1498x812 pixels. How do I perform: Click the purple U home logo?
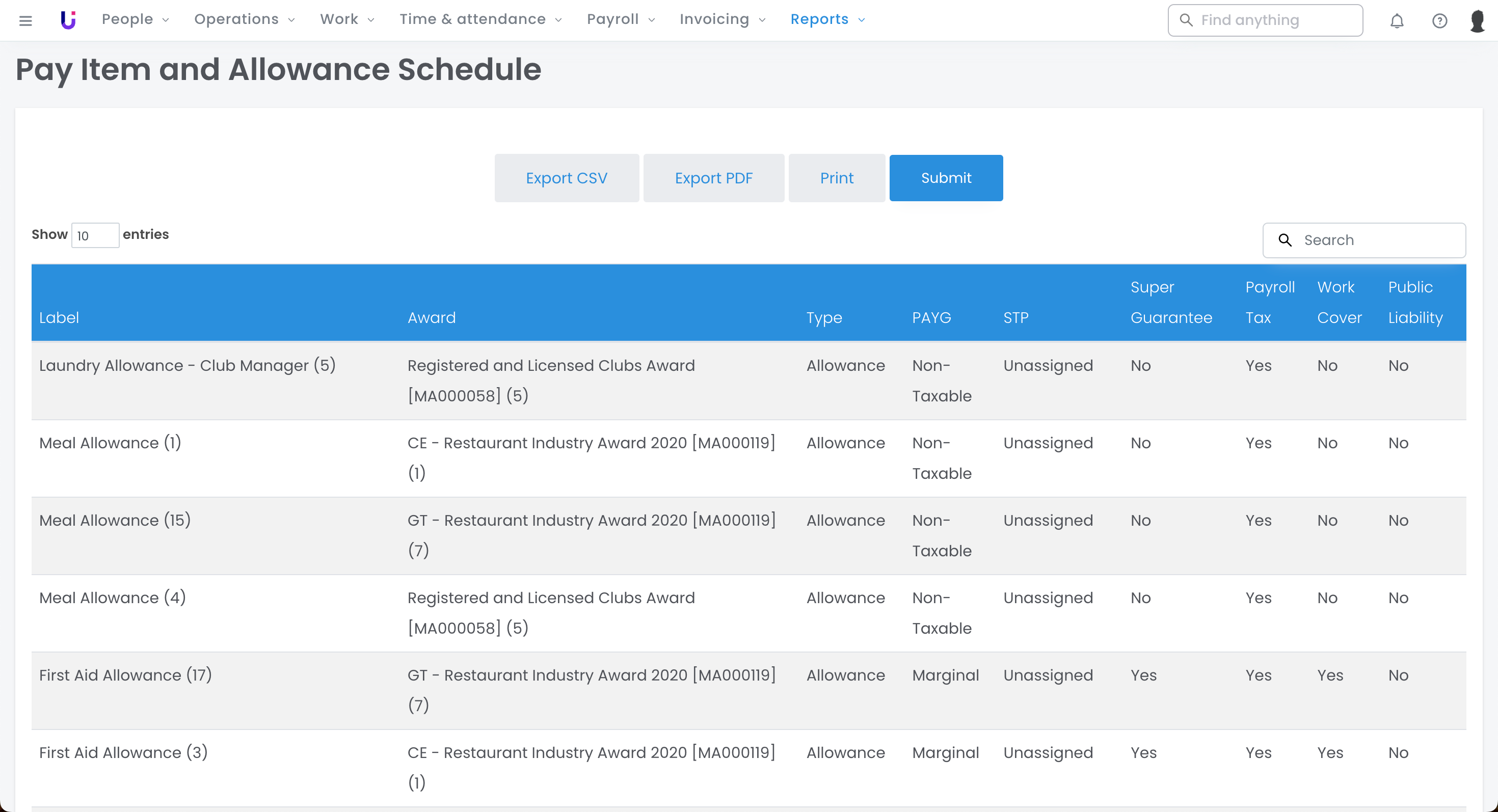click(68, 20)
